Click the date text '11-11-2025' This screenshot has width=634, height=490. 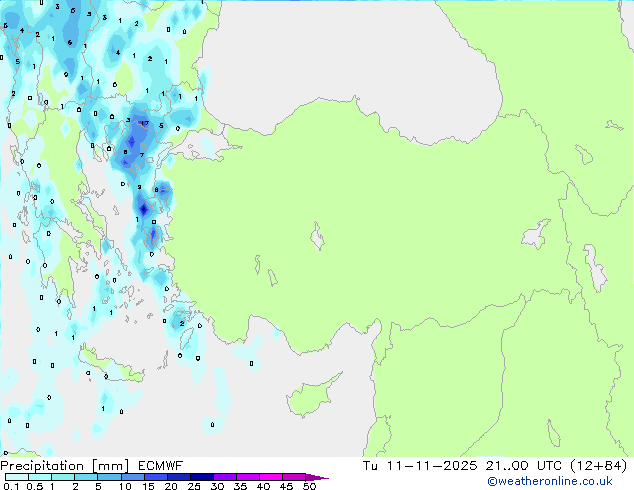432,466
